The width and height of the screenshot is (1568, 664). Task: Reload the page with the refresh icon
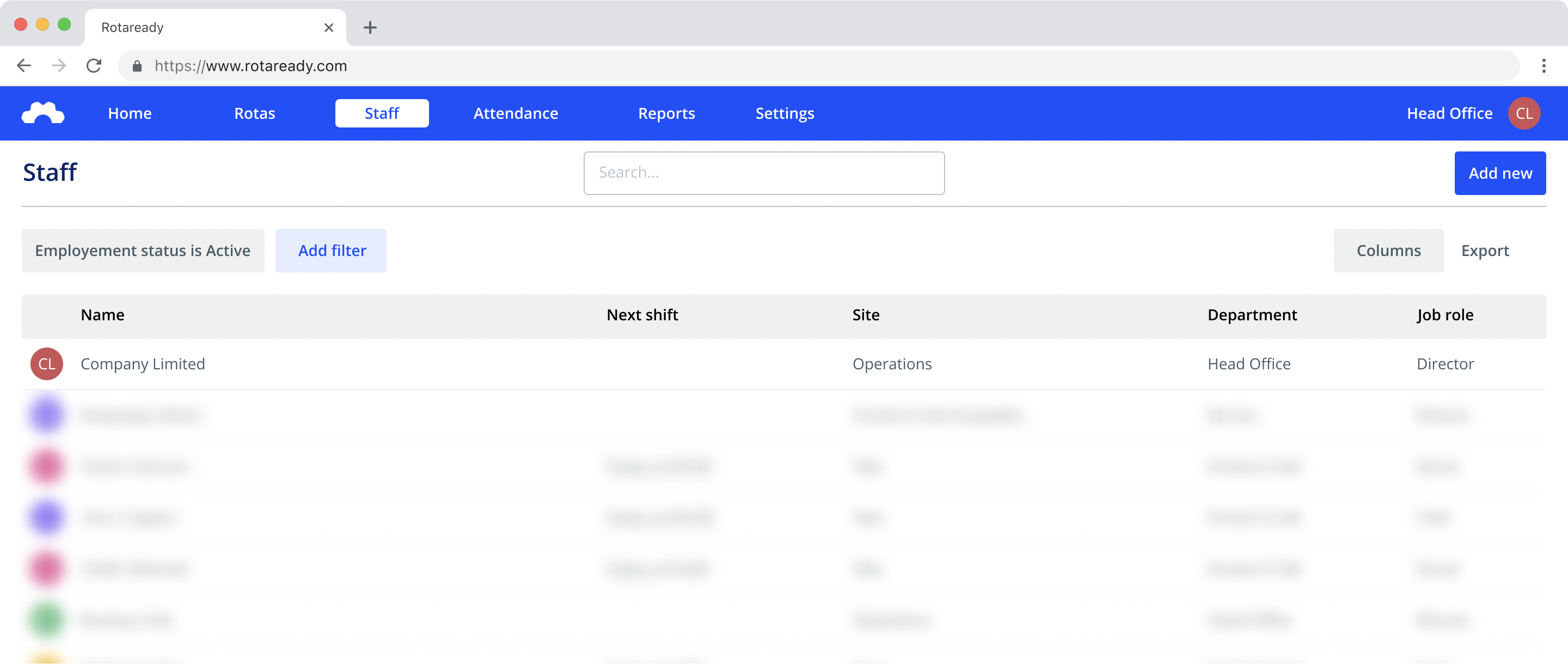(94, 66)
